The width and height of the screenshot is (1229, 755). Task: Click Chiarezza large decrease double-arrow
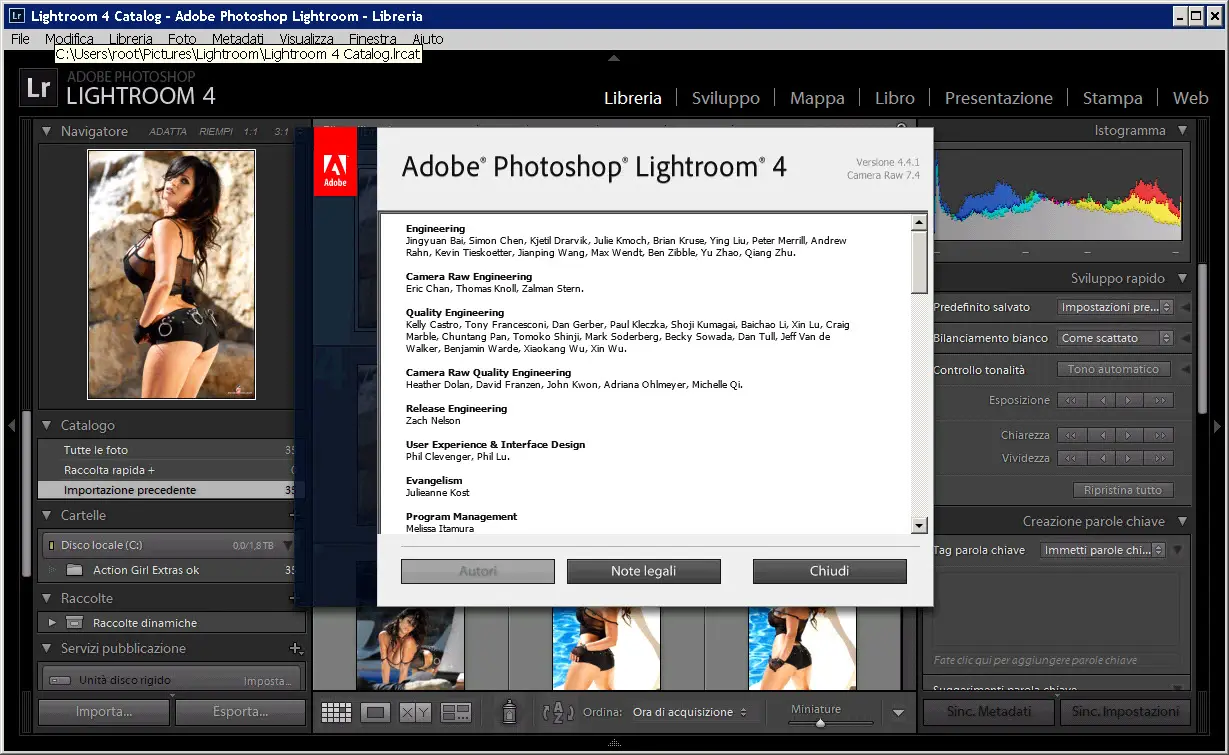pyautogui.click(x=1072, y=435)
